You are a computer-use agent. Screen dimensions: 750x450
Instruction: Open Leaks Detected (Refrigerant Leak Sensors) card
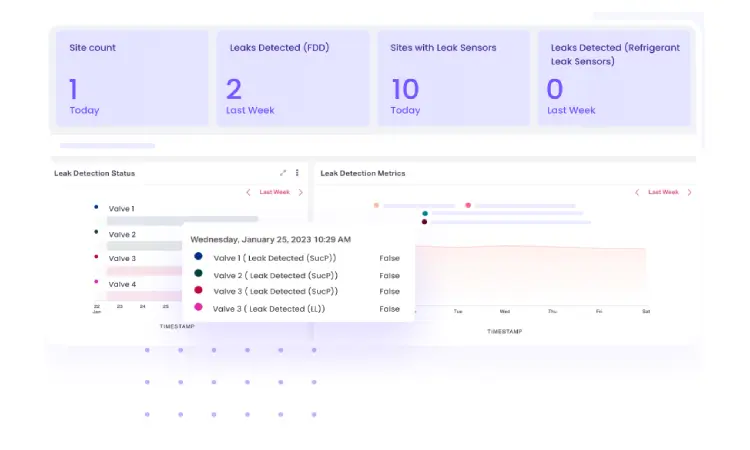615,78
